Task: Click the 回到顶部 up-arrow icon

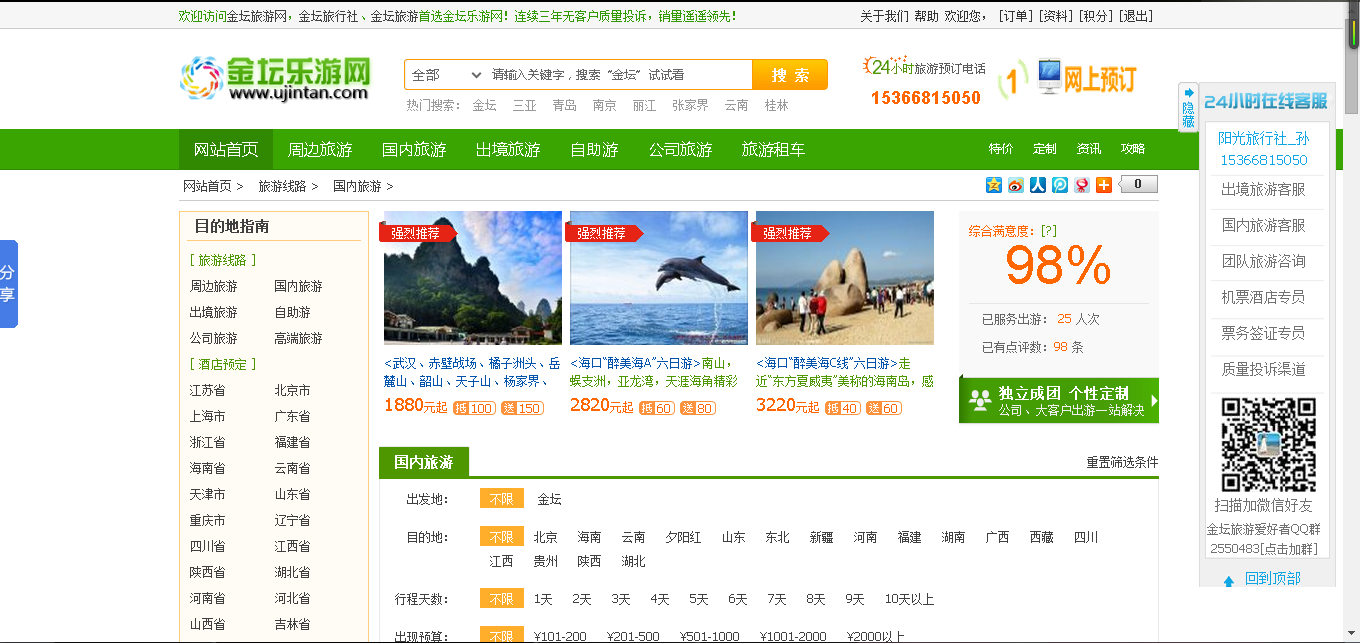Action: click(1228, 580)
